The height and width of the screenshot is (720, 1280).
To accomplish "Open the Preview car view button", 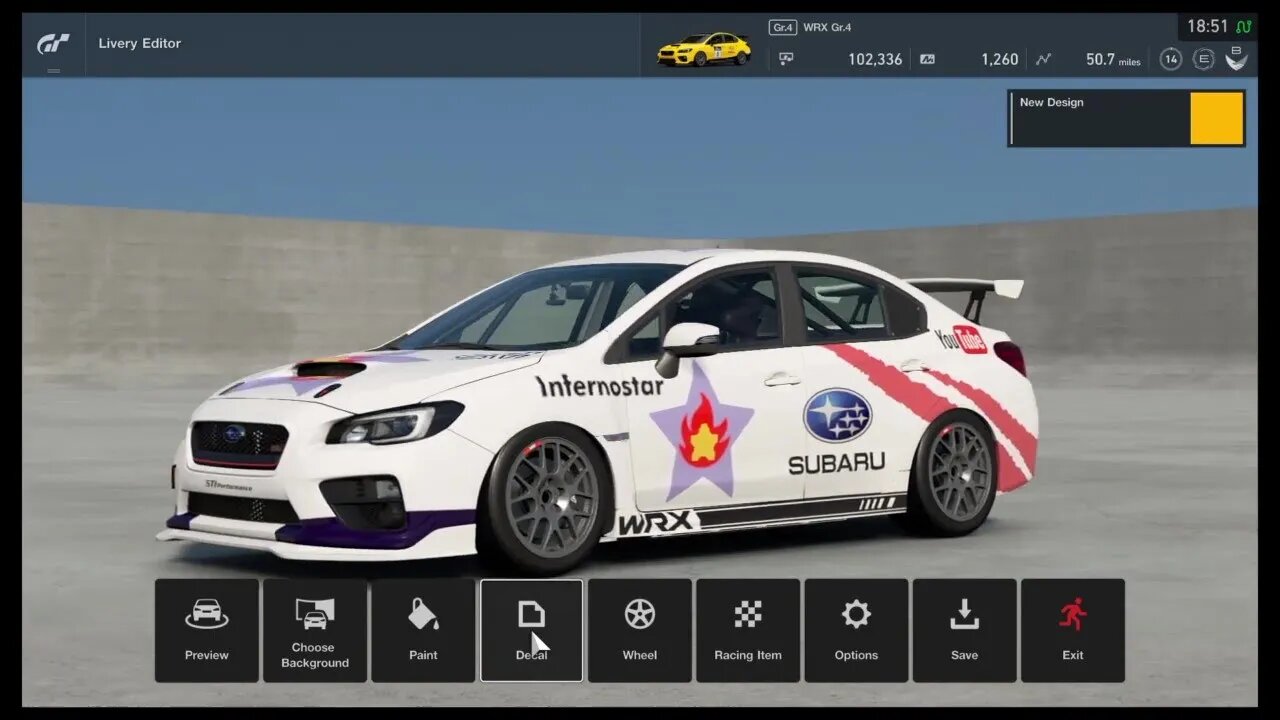I will (207, 631).
